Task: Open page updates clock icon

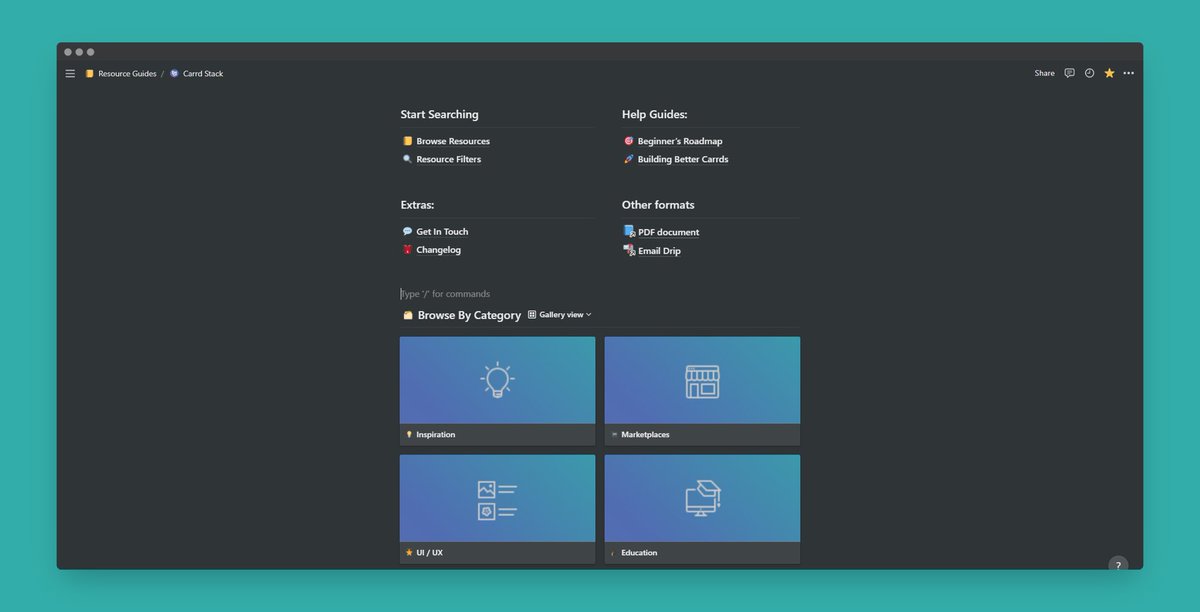Action: 1089,73
